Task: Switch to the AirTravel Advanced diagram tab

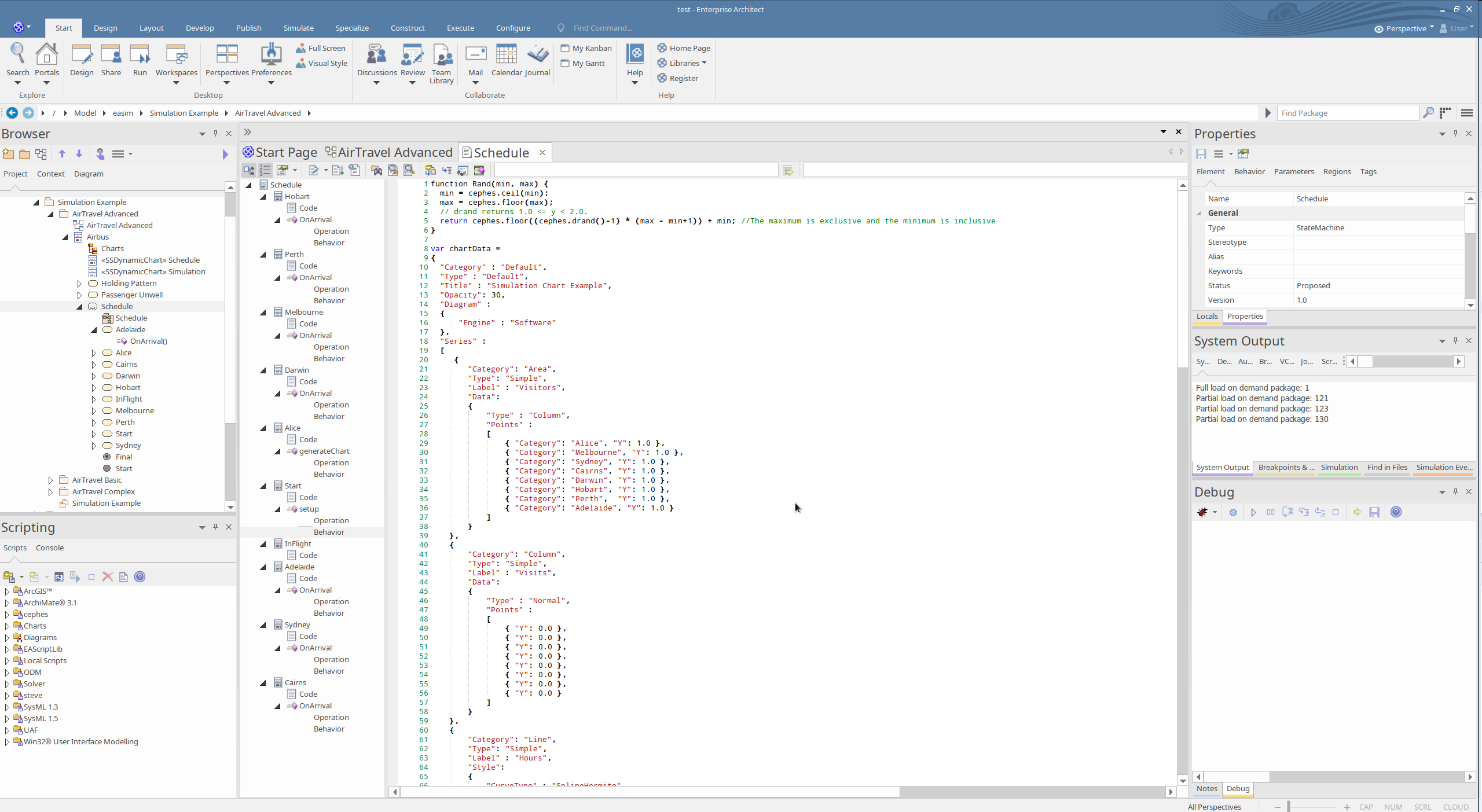Action: point(389,152)
